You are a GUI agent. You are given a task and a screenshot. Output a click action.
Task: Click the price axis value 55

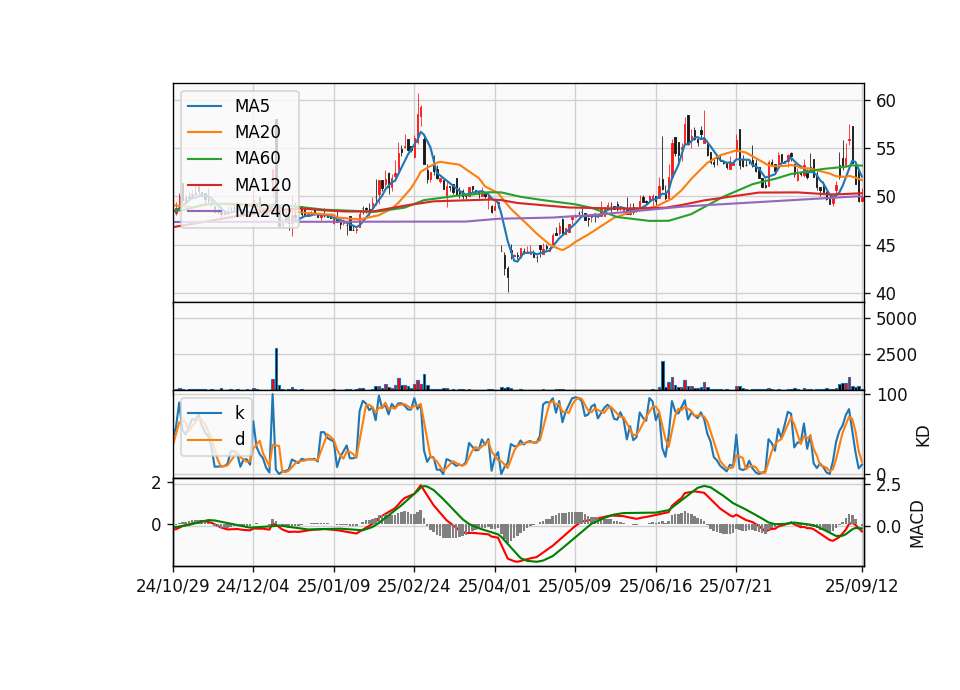click(x=886, y=149)
